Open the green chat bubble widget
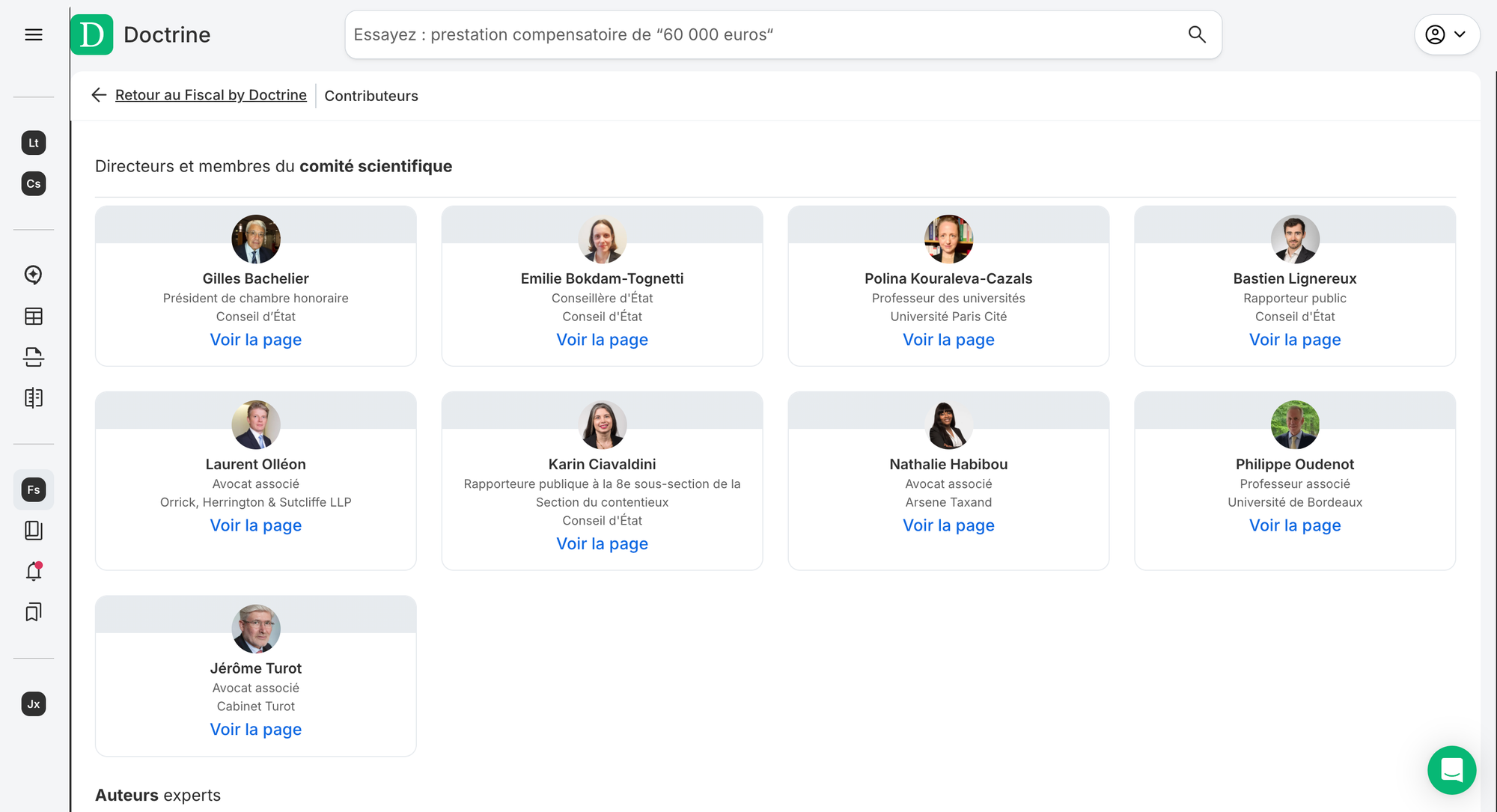1497x812 pixels. pos(1452,770)
